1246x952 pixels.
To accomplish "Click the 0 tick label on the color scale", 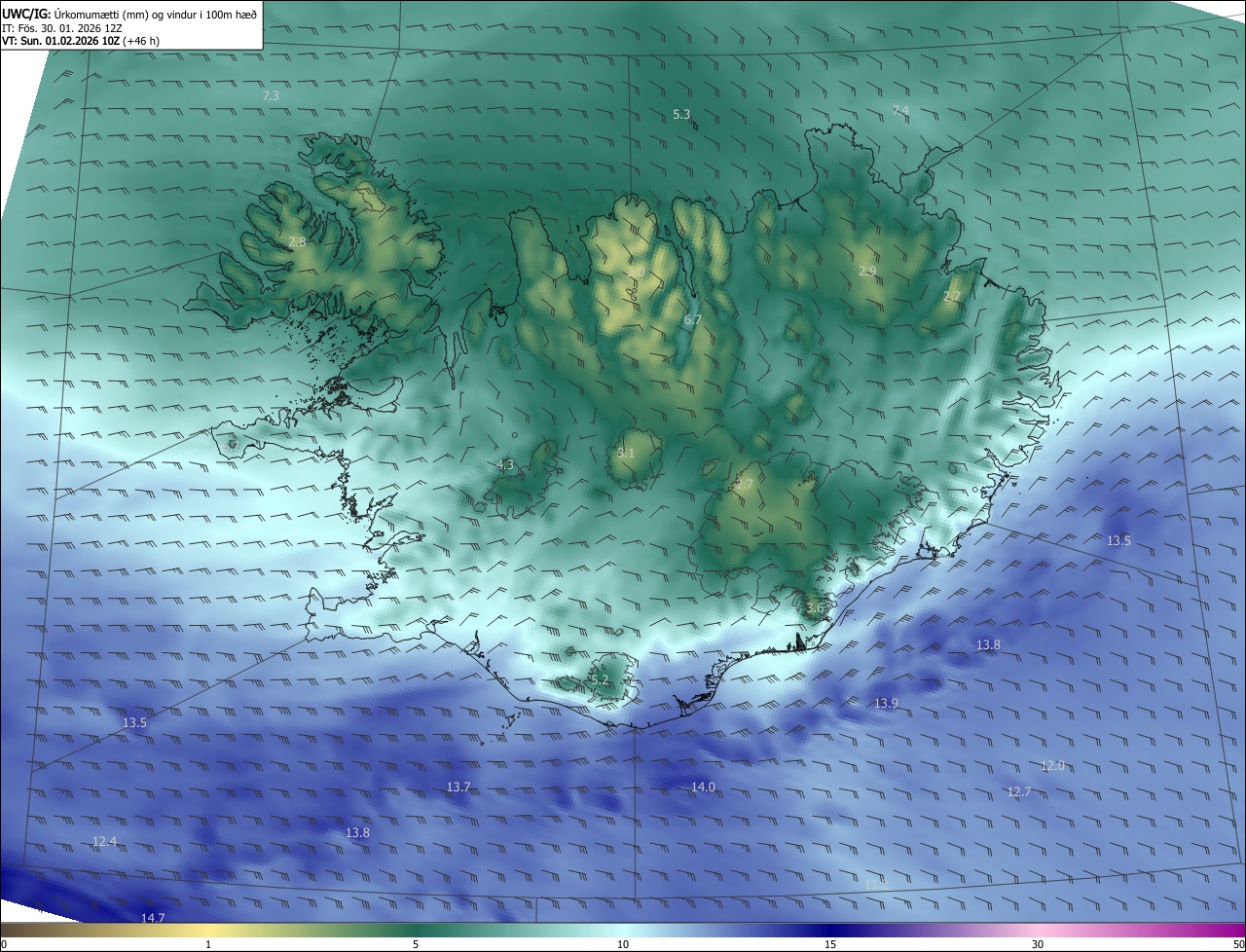I will click(x=4, y=944).
